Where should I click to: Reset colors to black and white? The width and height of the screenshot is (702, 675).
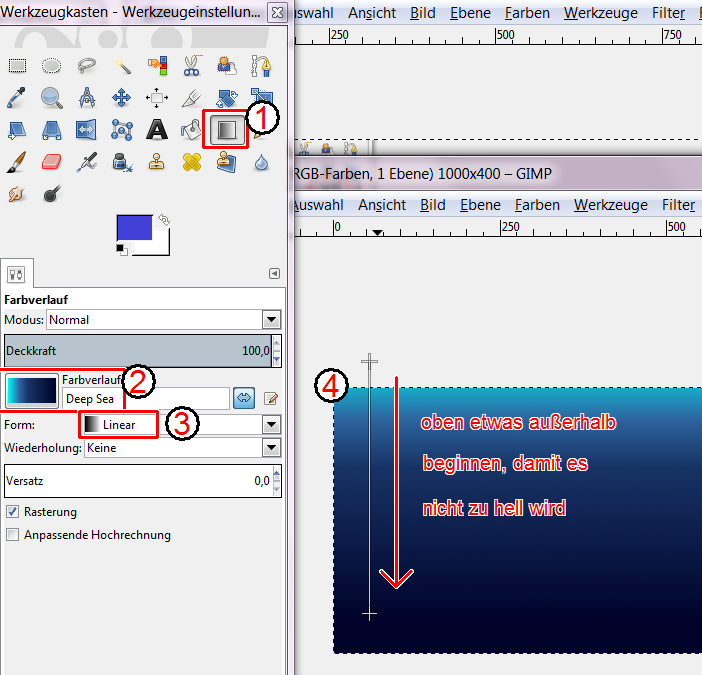click(x=121, y=249)
